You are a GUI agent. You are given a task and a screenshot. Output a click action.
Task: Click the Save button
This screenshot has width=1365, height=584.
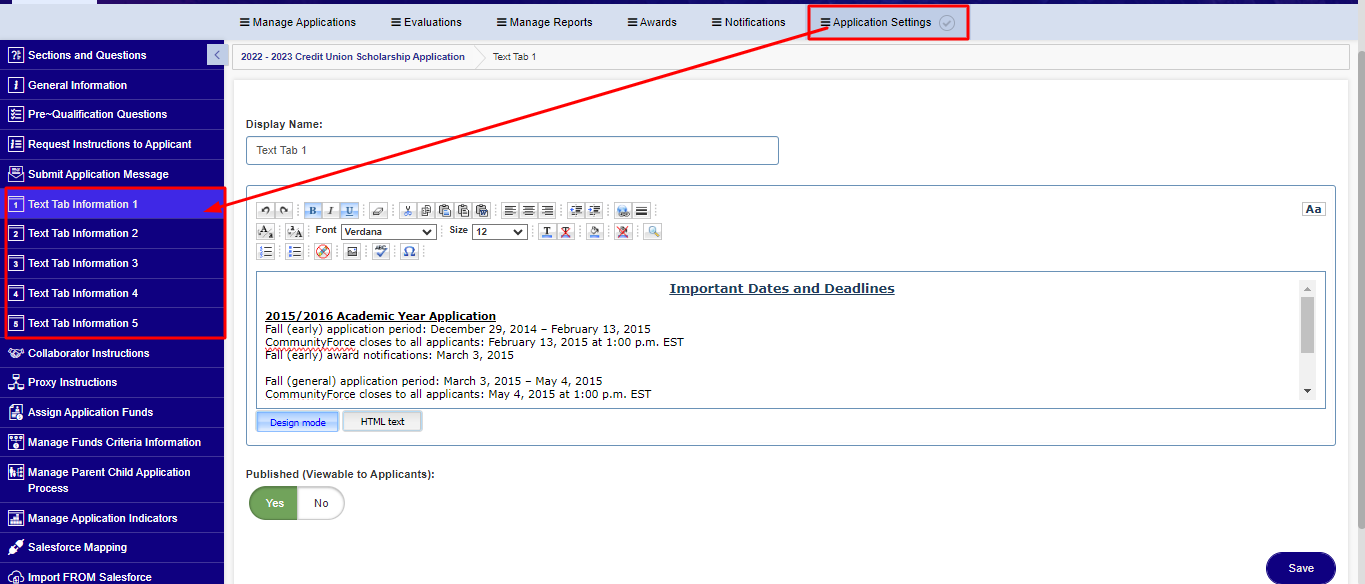(x=1301, y=568)
